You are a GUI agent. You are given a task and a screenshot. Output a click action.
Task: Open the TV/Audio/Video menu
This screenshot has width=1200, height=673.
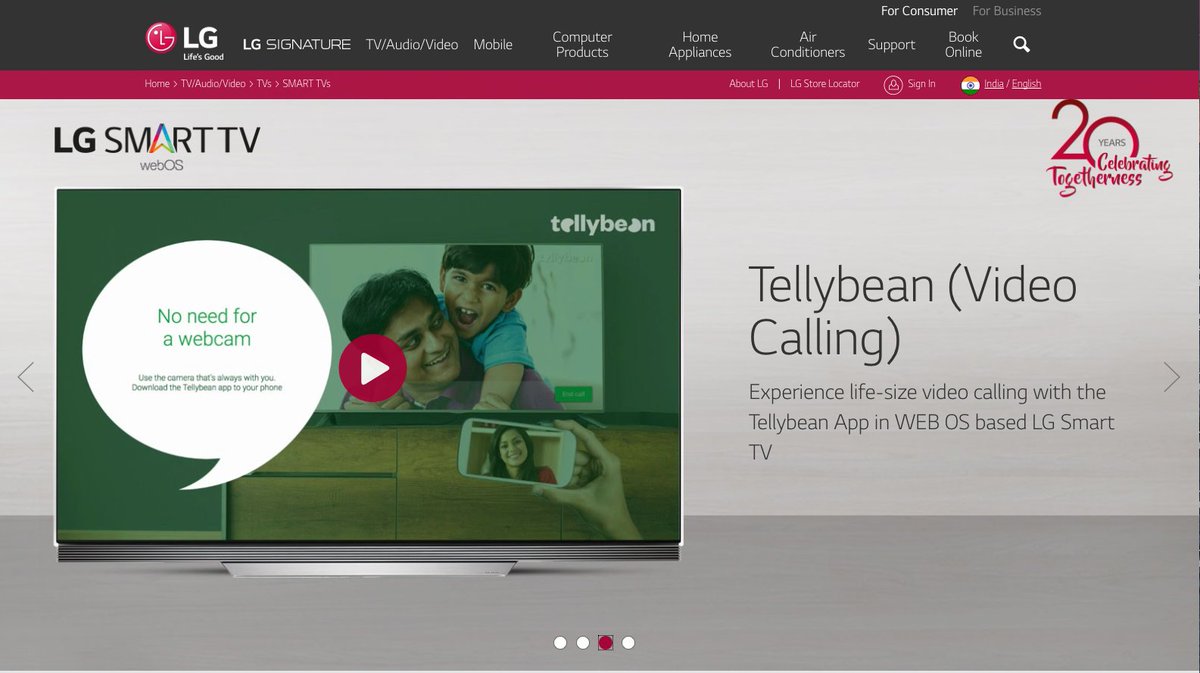[412, 44]
